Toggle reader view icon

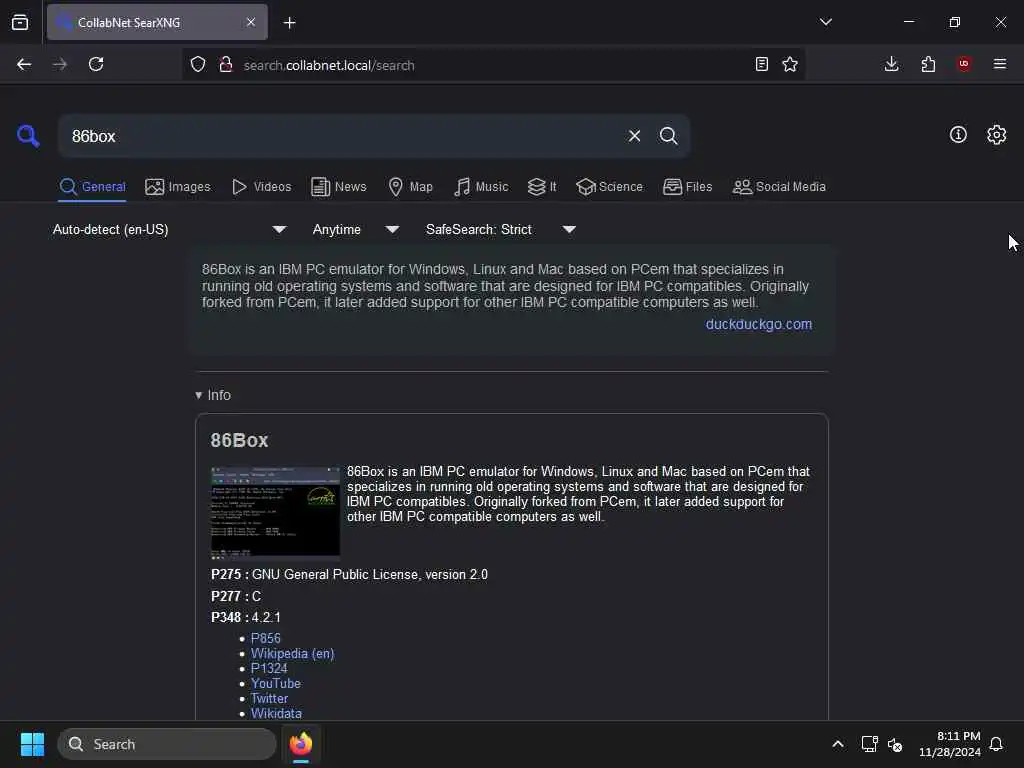click(761, 64)
